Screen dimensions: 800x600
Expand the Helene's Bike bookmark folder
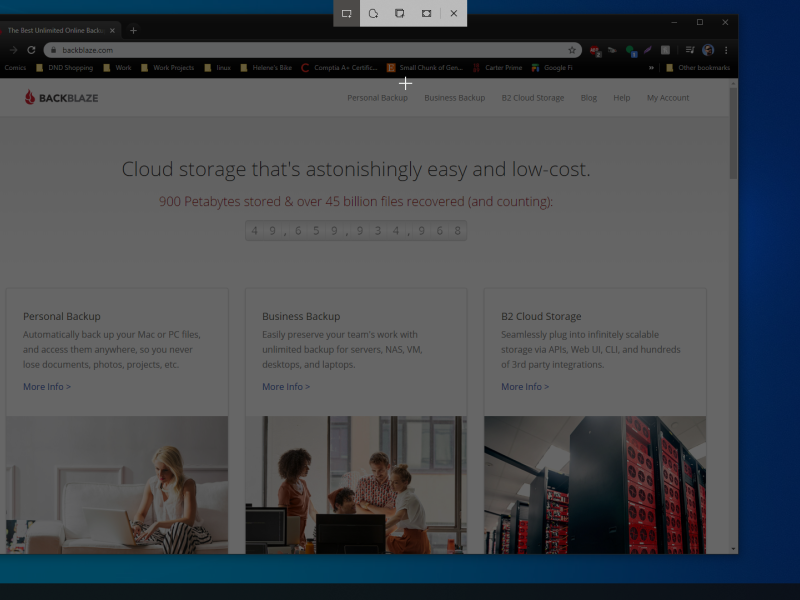tap(266, 68)
